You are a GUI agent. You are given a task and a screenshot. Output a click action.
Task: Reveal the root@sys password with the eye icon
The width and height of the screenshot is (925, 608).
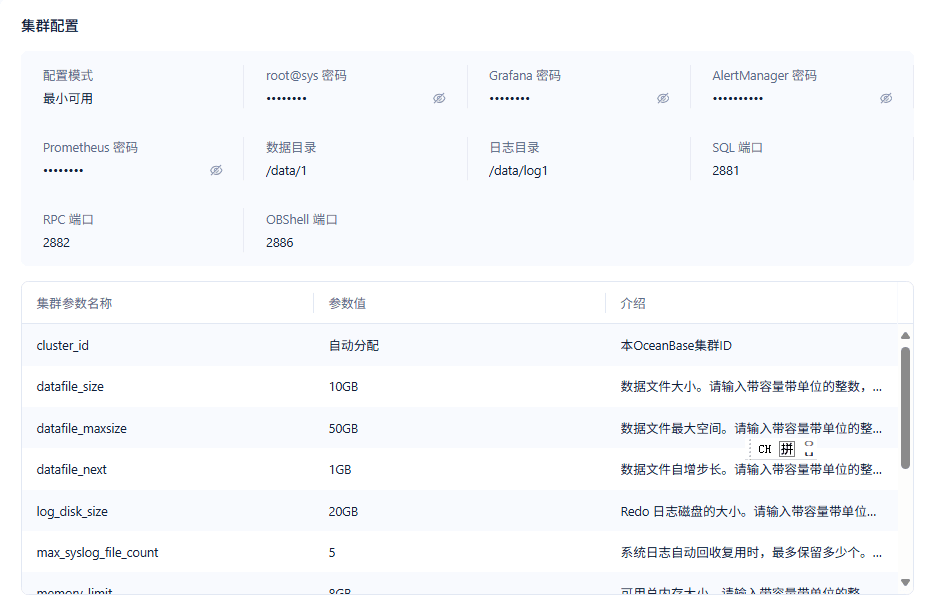coord(439,98)
